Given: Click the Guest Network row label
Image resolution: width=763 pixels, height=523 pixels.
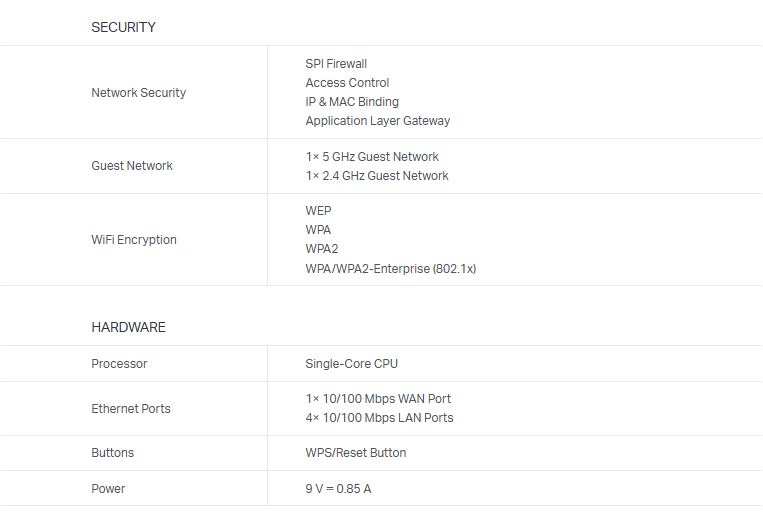Looking at the screenshot, I should [x=131, y=166].
